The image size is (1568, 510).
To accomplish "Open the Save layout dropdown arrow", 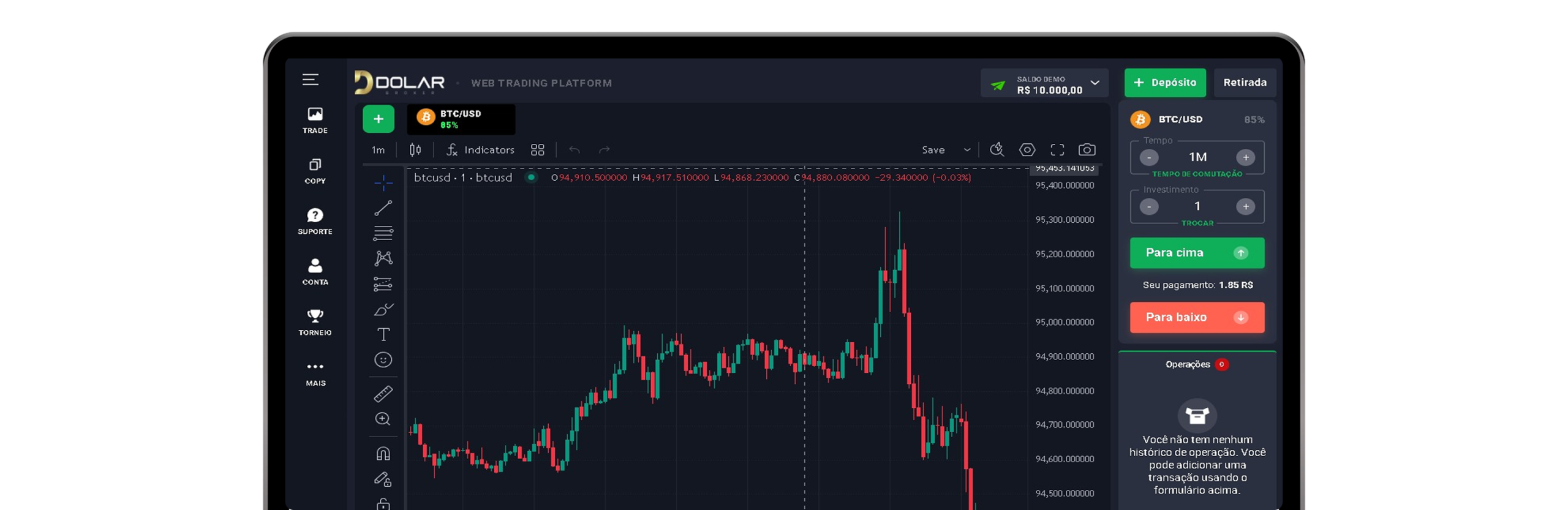I will click(x=967, y=150).
